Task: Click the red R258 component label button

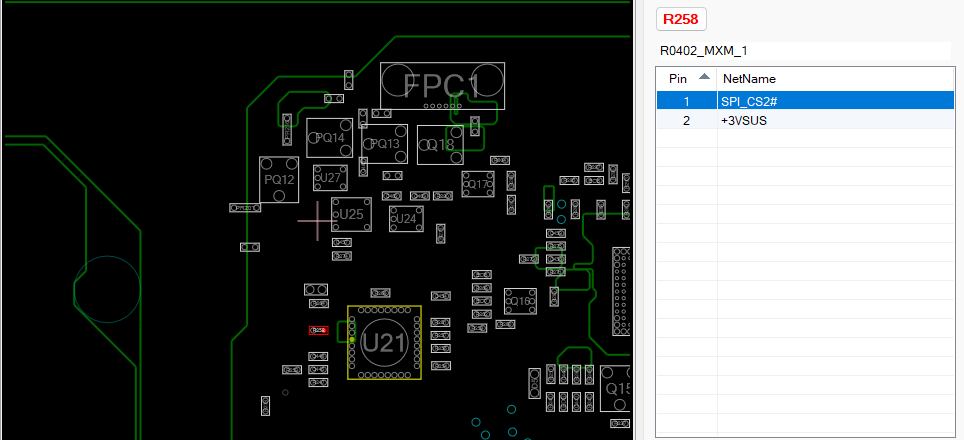Action: [x=681, y=19]
